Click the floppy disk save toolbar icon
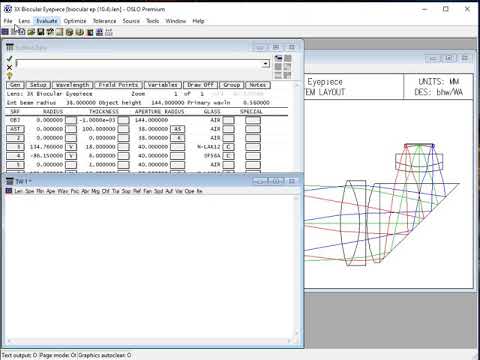 (41, 32)
